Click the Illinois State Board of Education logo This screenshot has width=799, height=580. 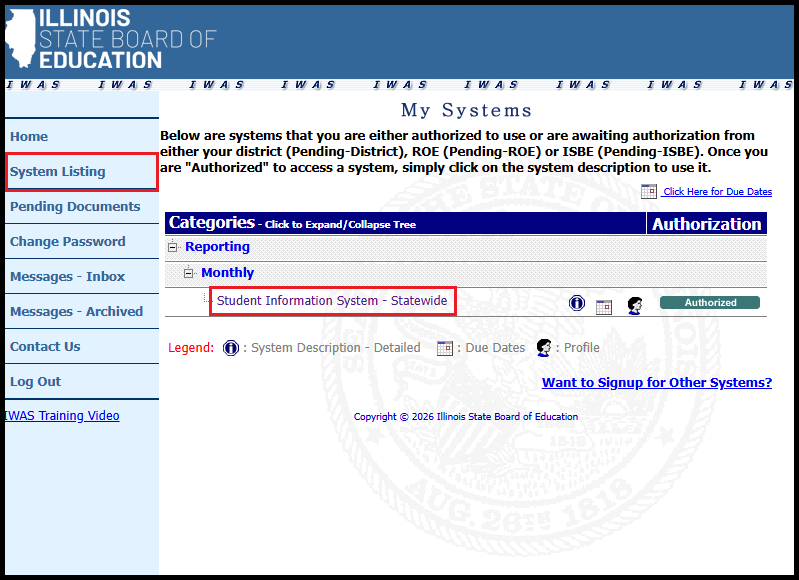point(110,39)
